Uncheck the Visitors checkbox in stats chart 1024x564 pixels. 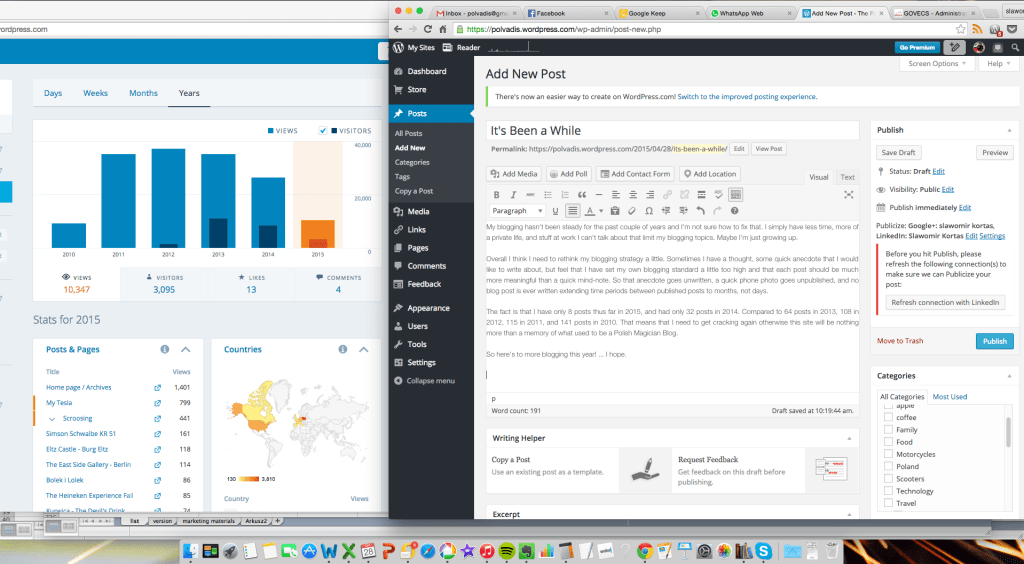coord(323,131)
